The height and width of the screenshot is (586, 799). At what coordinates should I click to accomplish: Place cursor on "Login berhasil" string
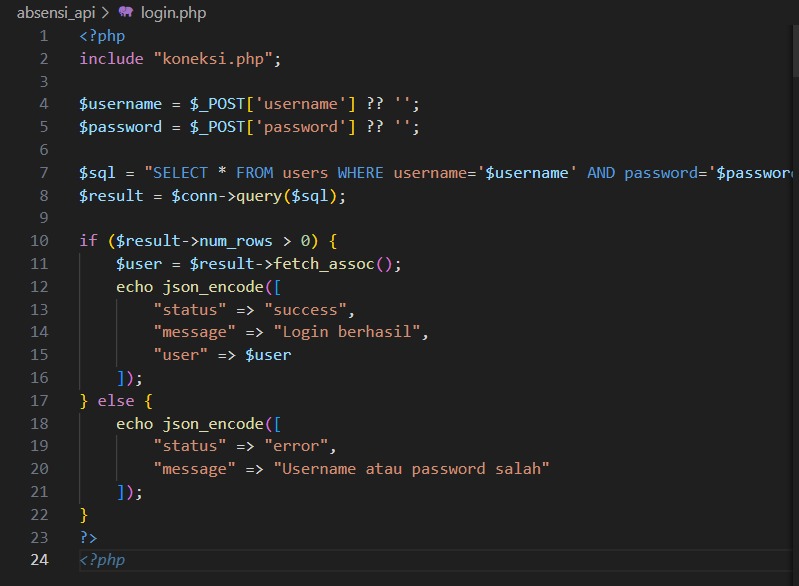[x=350, y=332]
